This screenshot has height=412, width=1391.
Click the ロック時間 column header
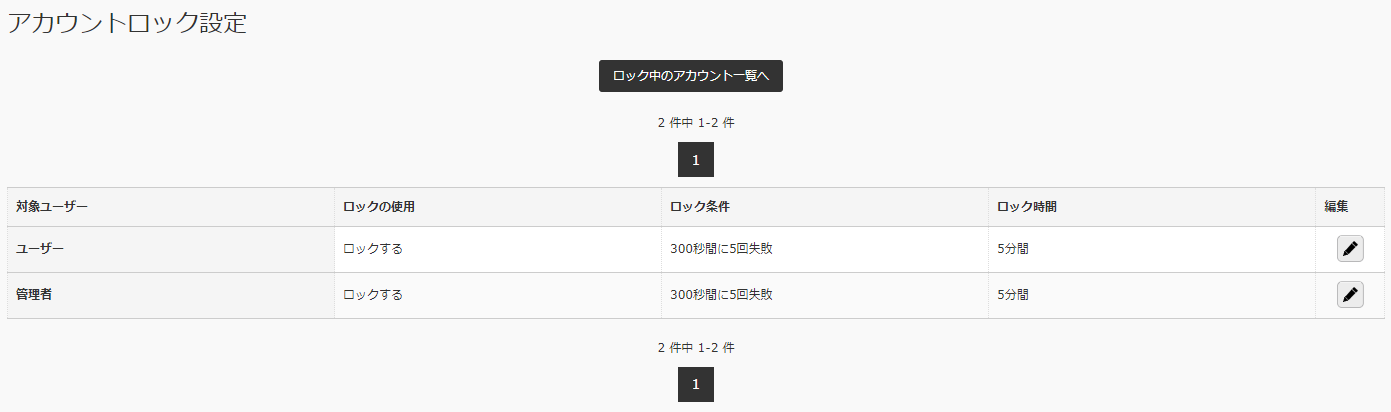tap(1027, 207)
